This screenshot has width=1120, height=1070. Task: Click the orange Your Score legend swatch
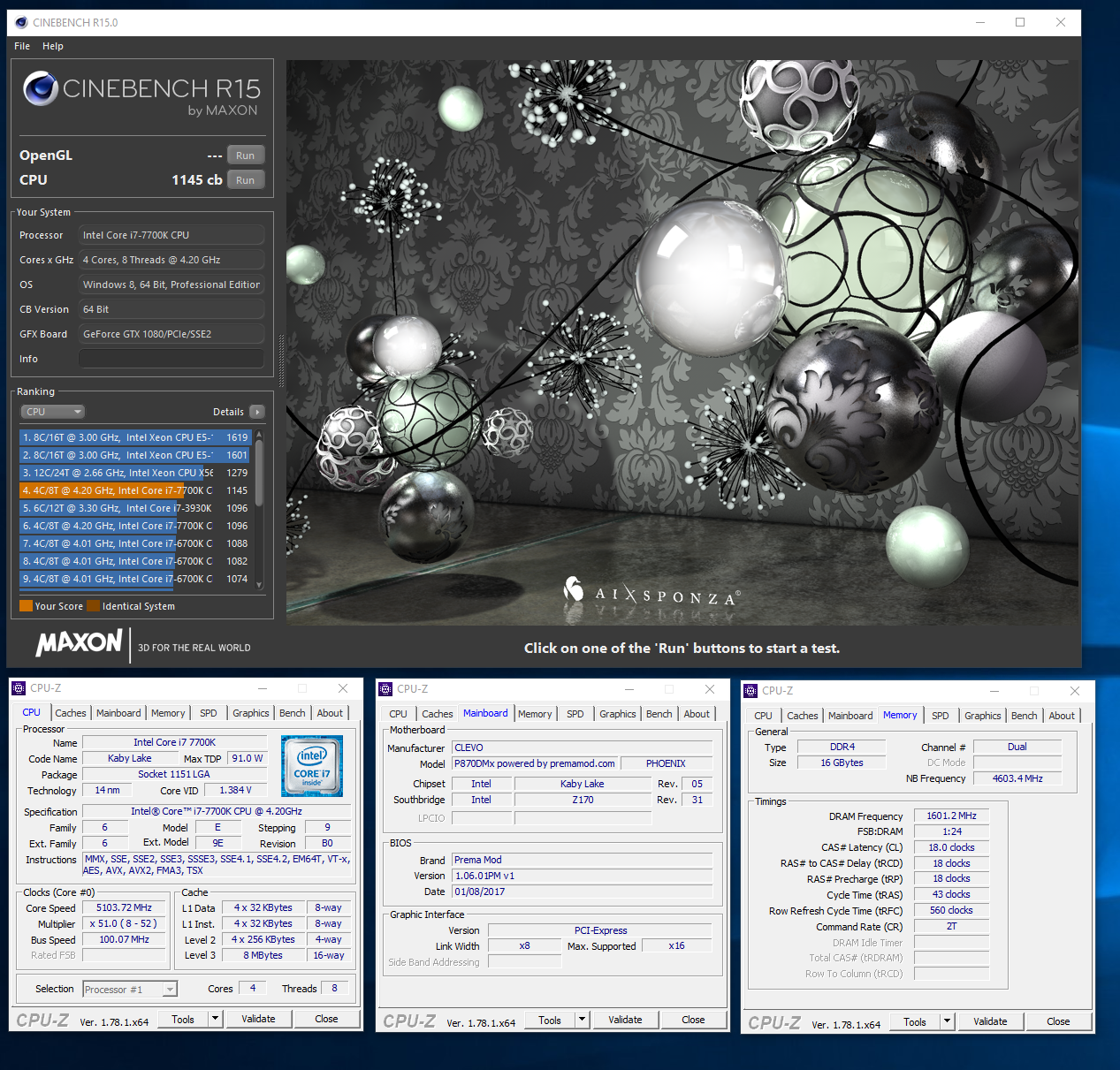coord(26,606)
